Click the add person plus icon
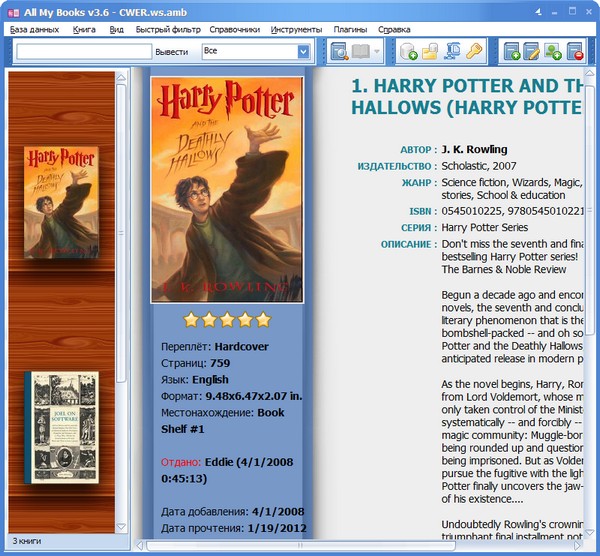The height and width of the screenshot is (556, 600). [553, 51]
